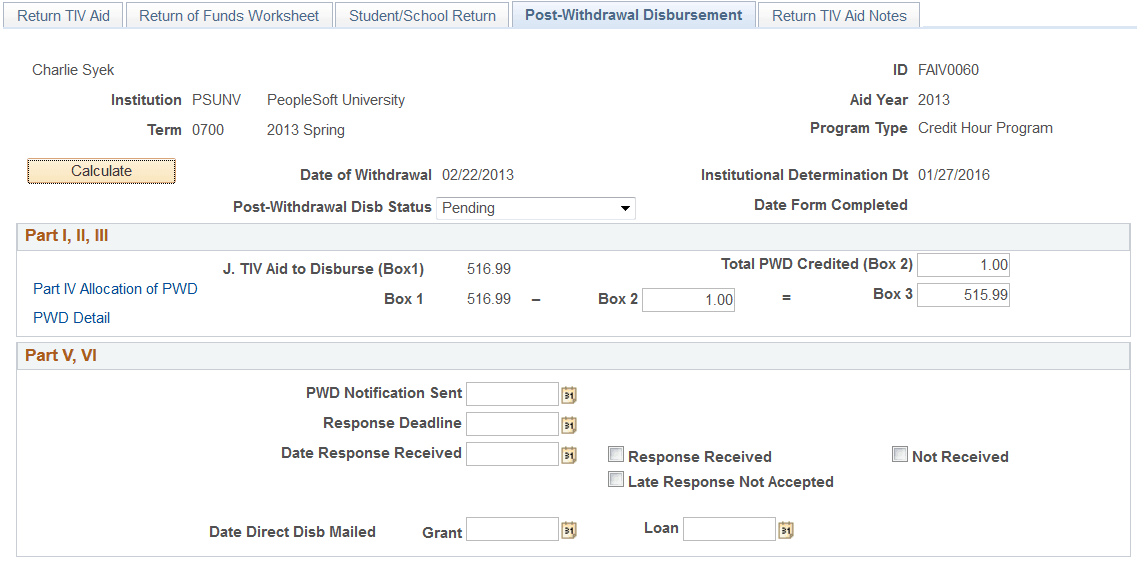Check the Response Received checkbox

(616, 455)
